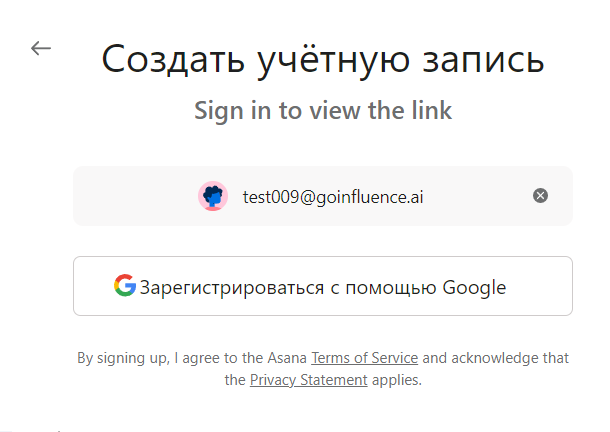The width and height of the screenshot is (610, 432).
Task: Click the word 'link' in the subtitle
Action: click(431, 110)
